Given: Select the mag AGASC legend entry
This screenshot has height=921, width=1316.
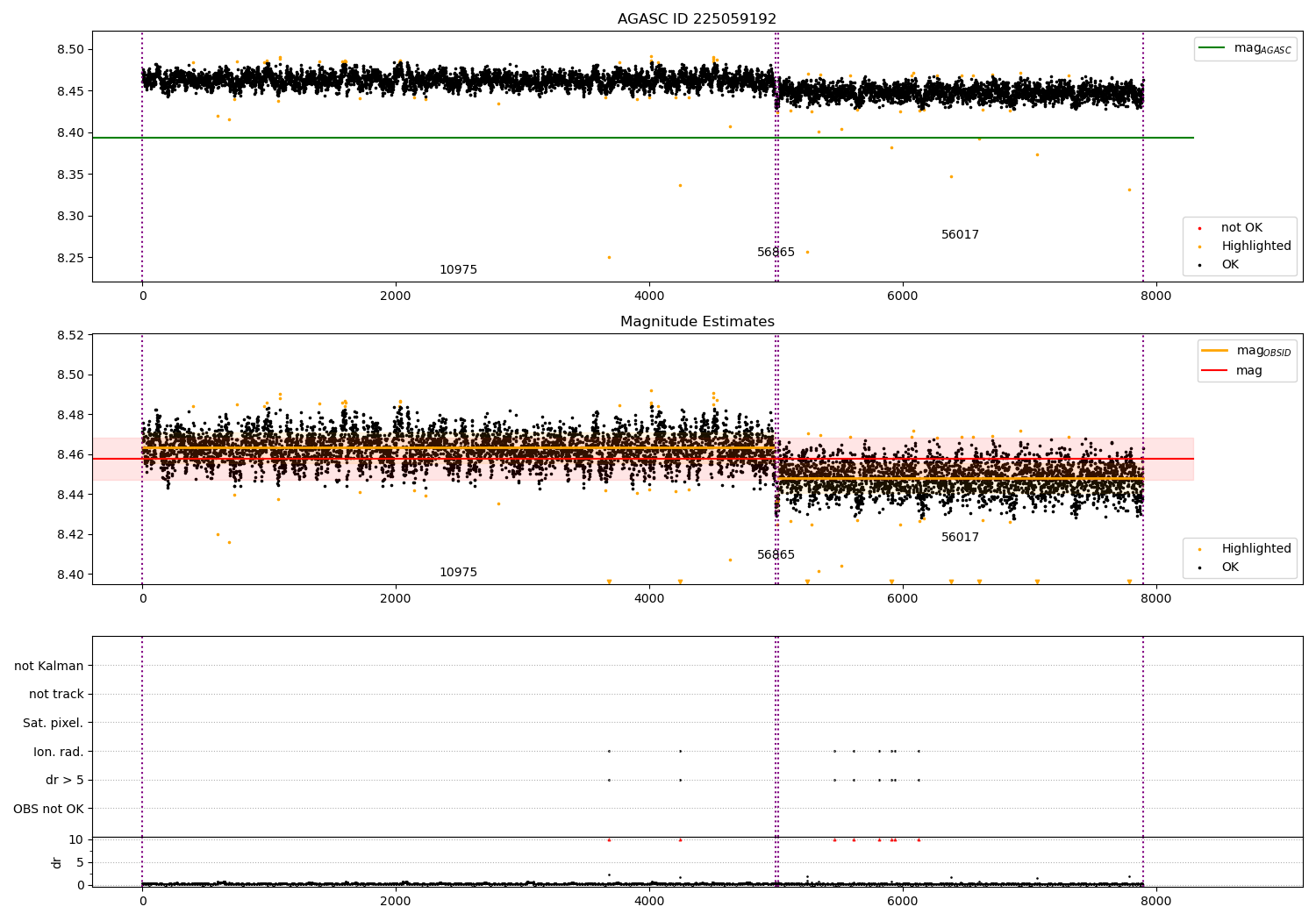Looking at the screenshot, I should [1245, 48].
